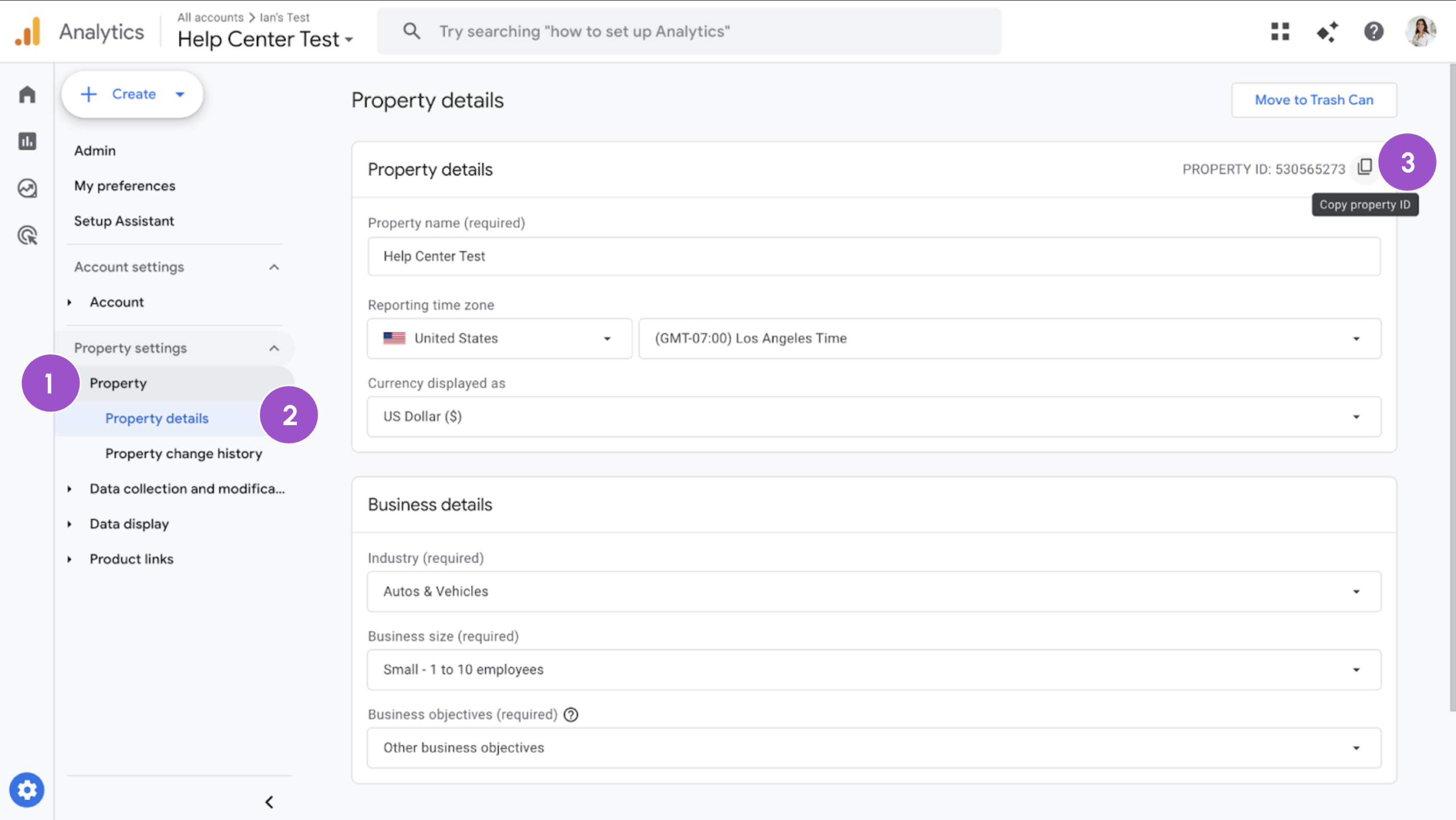Screen dimensions: 1456x820
Task: Open the Create dropdown arrow
Action: (x=180, y=94)
